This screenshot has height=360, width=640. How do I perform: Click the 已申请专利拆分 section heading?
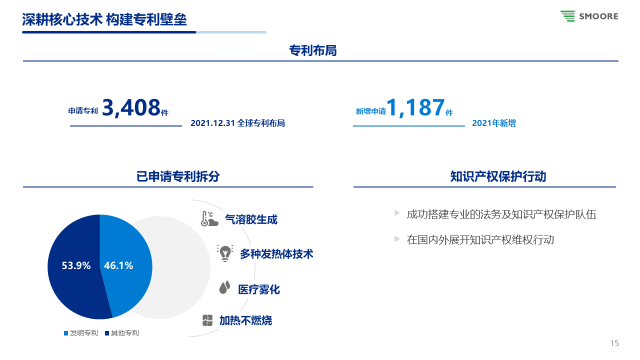(x=178, y=176)
